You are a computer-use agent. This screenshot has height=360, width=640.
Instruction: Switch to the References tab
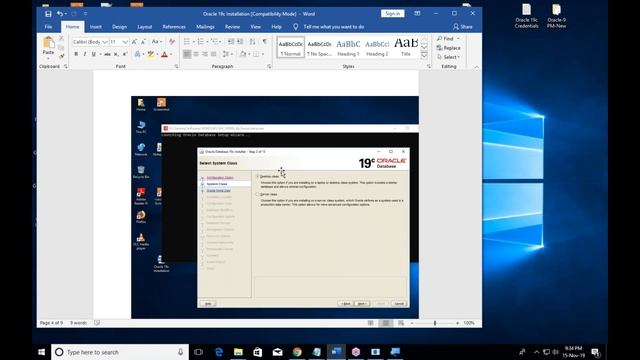(174, 27)
